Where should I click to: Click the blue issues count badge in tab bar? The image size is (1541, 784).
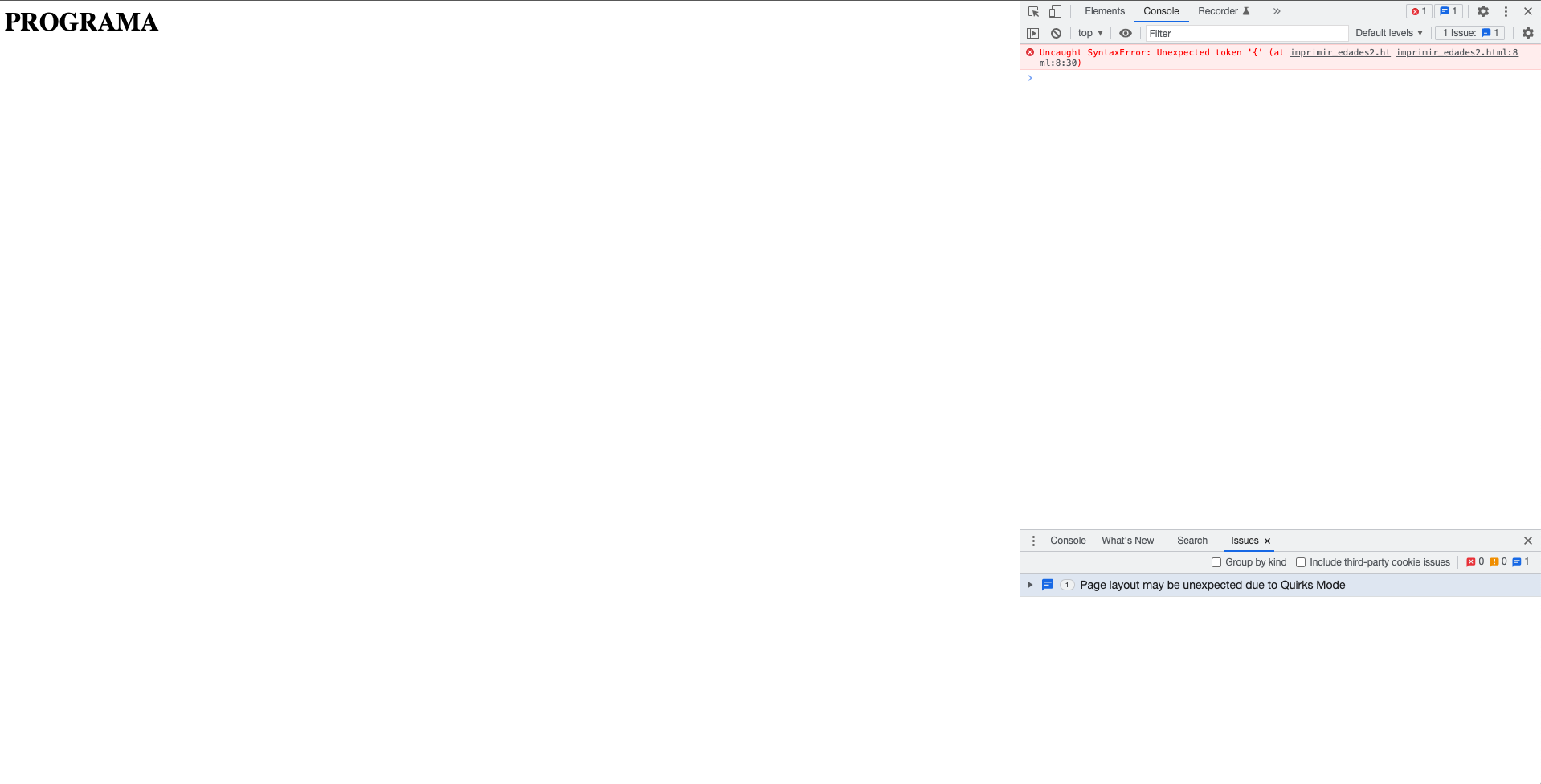point(1449,11)
